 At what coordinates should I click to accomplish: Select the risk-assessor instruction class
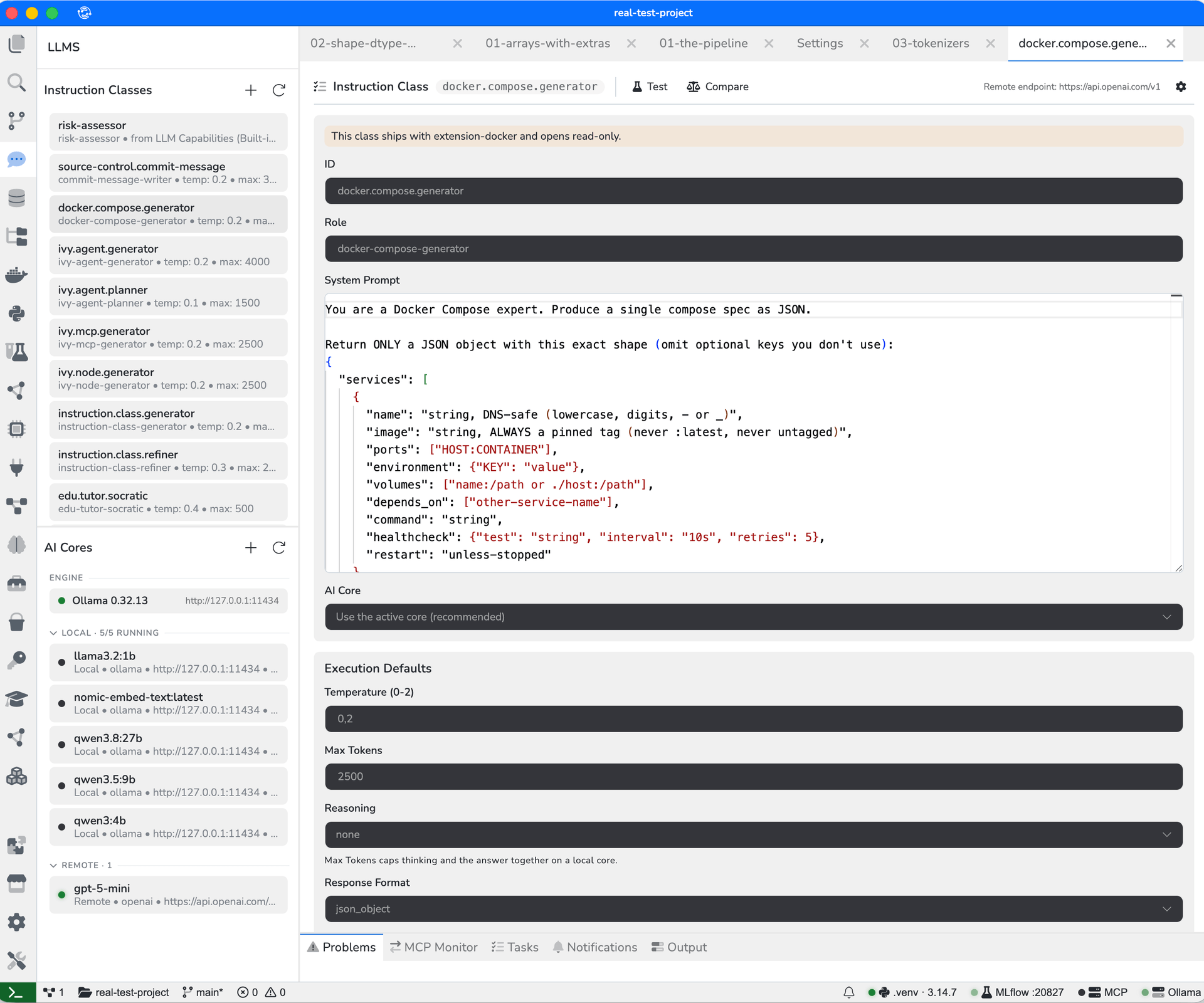168,132
